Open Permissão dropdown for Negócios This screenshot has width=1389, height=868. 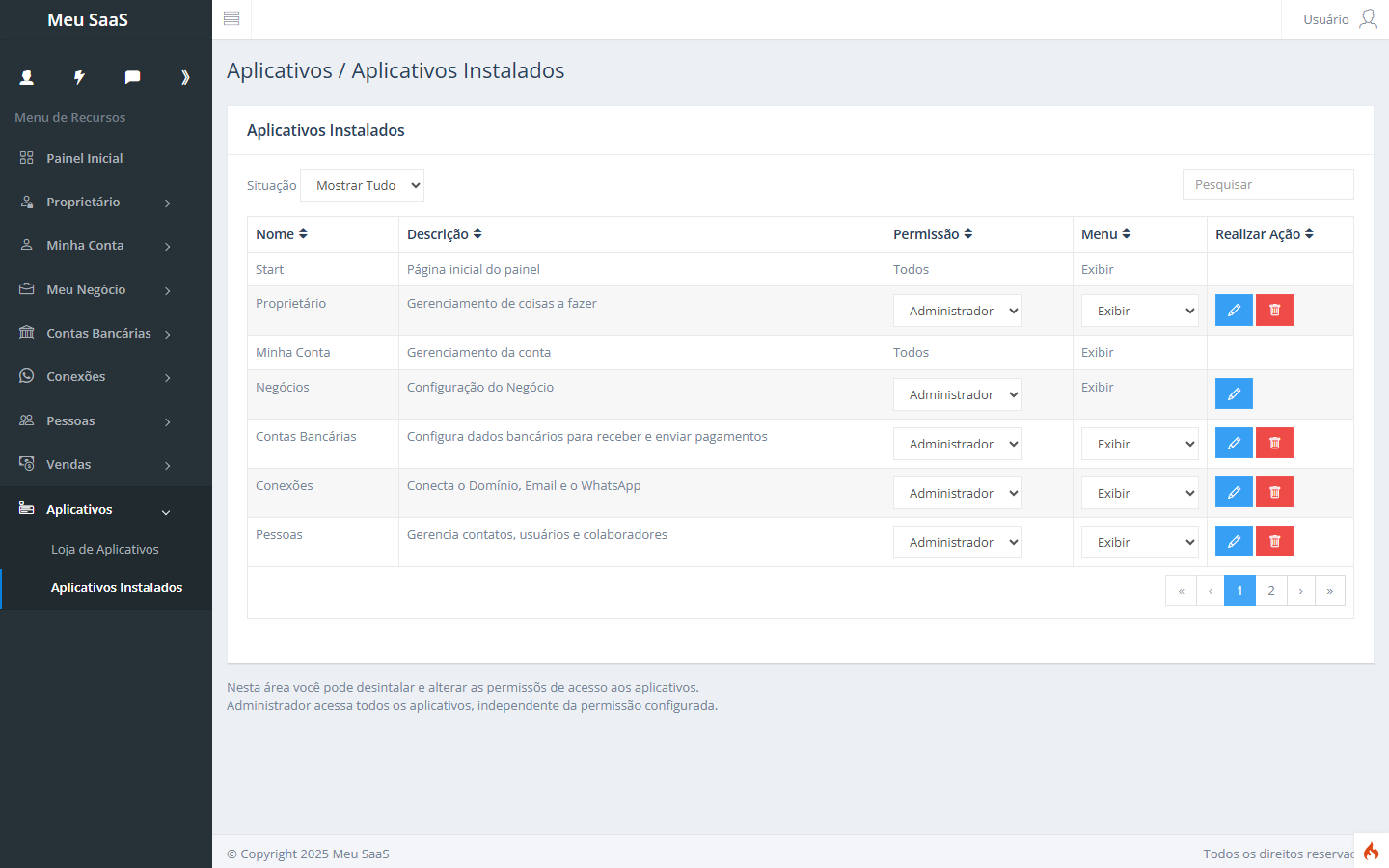(958, 394)
